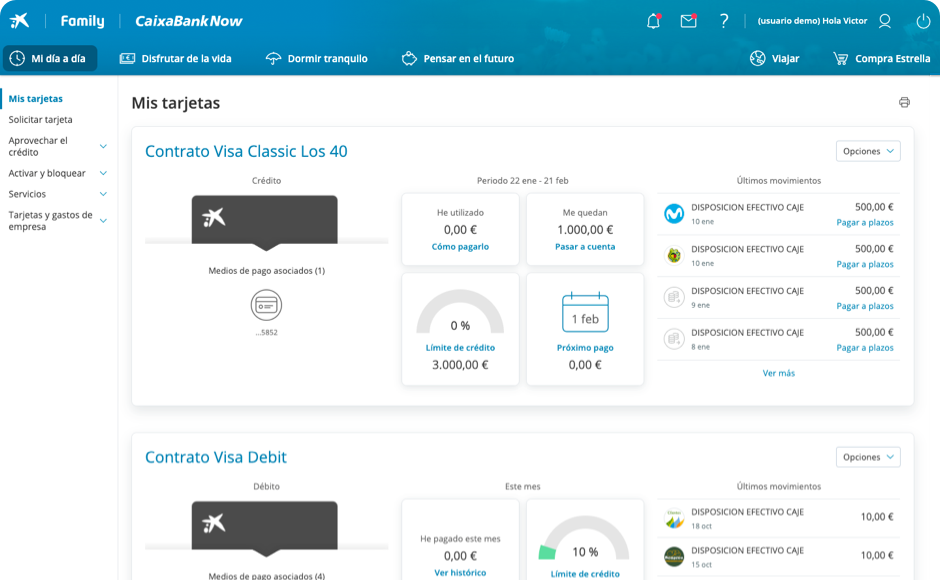Click the CaixaBank star logo
940x580 pixels.
19,20
